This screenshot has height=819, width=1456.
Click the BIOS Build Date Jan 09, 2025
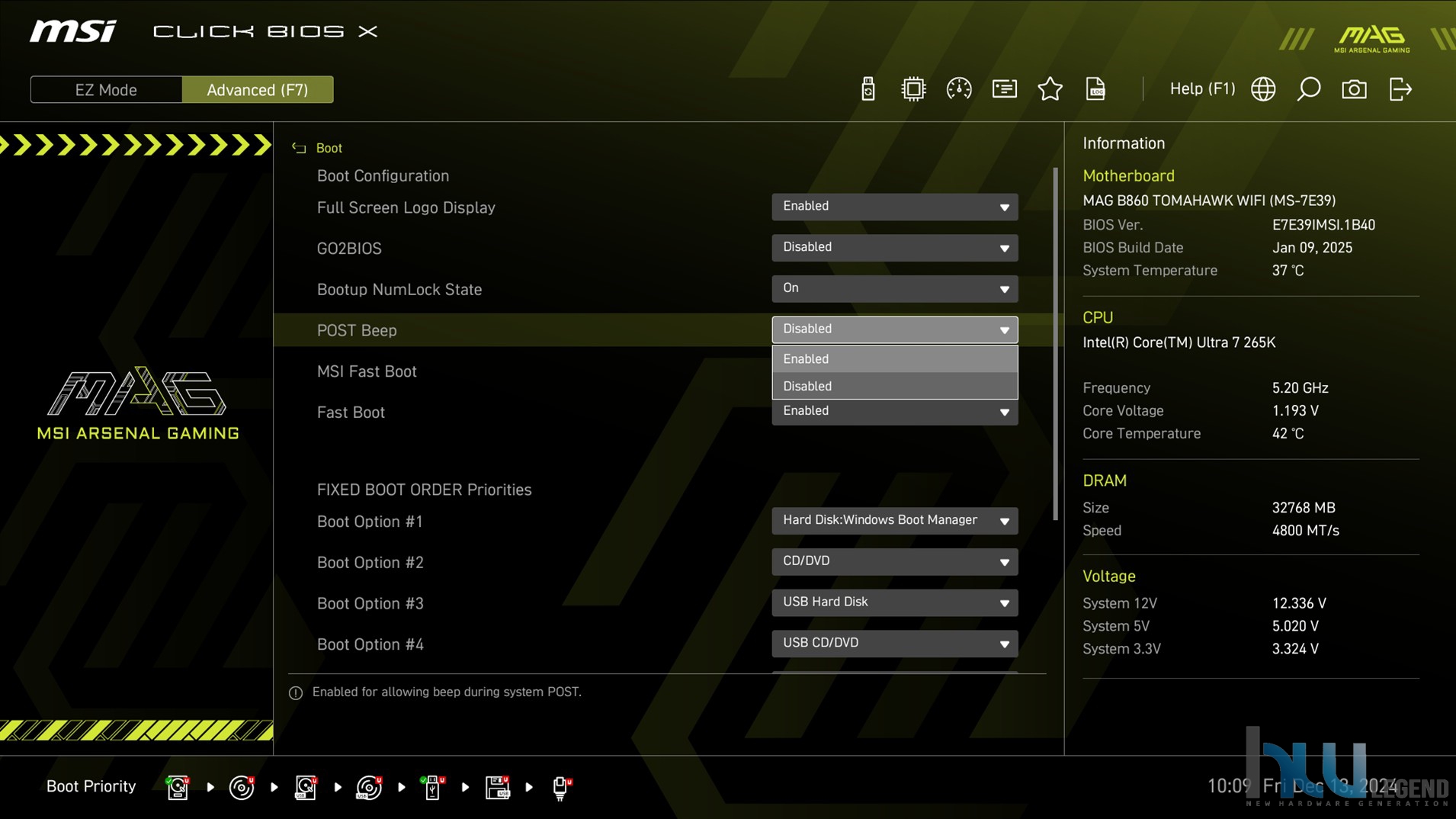(x=1312, y=248)
